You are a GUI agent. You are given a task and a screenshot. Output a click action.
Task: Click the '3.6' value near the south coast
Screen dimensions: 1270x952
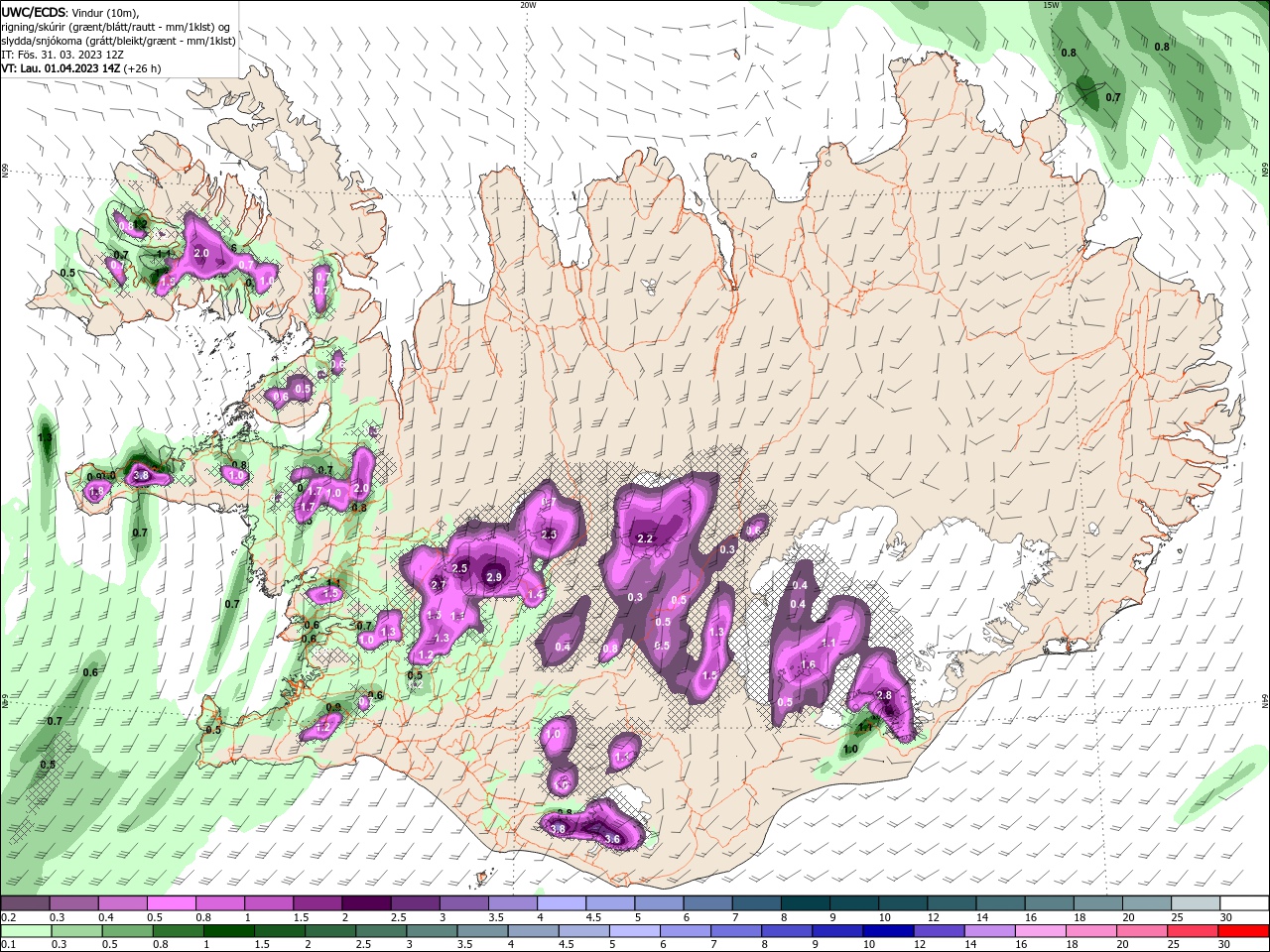pos(612,839)
